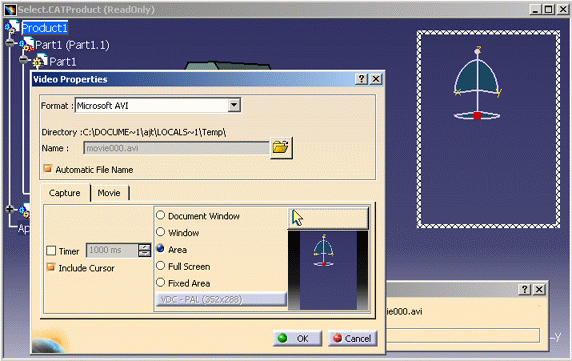This screenshot has height=361, width=572.
Task: Click the Video Properties help button
Action: point(361,79)
